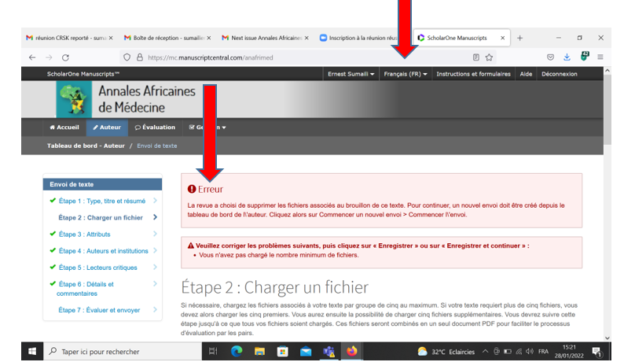
Task: Open the Ernest Sumaili user dropdown
Action: (351, 74)
